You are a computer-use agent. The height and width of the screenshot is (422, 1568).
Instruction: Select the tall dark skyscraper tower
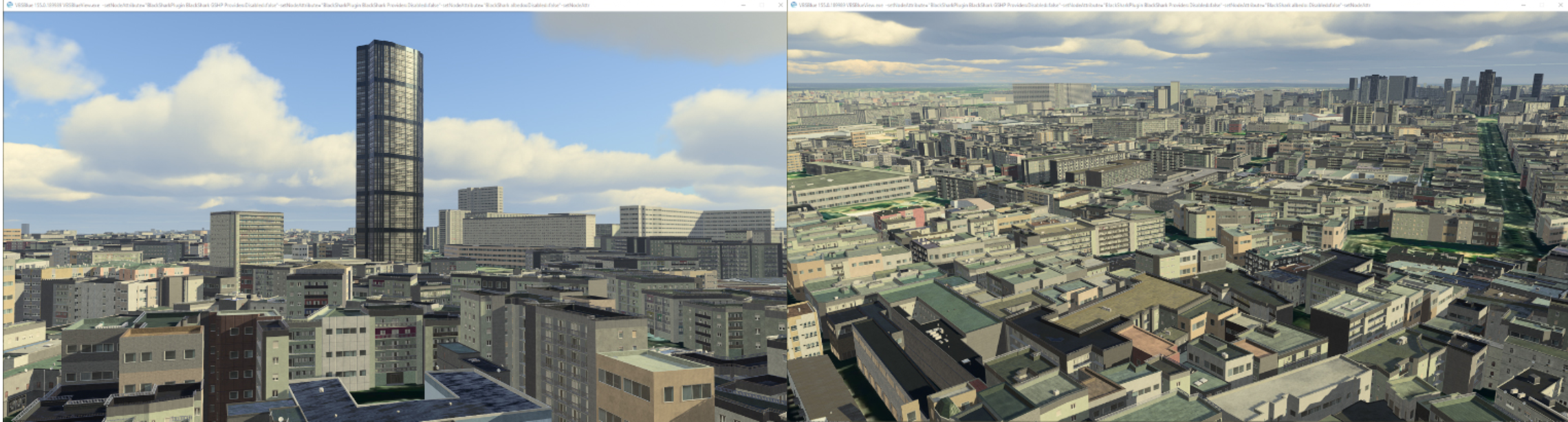pyautogui.click(x=389, y=151)
